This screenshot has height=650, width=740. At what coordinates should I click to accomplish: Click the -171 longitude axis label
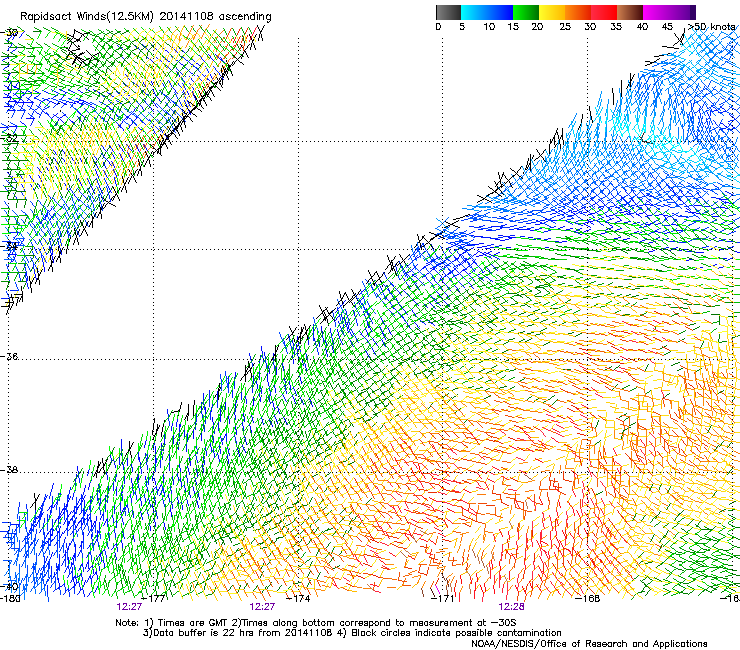tap(443, 599)
